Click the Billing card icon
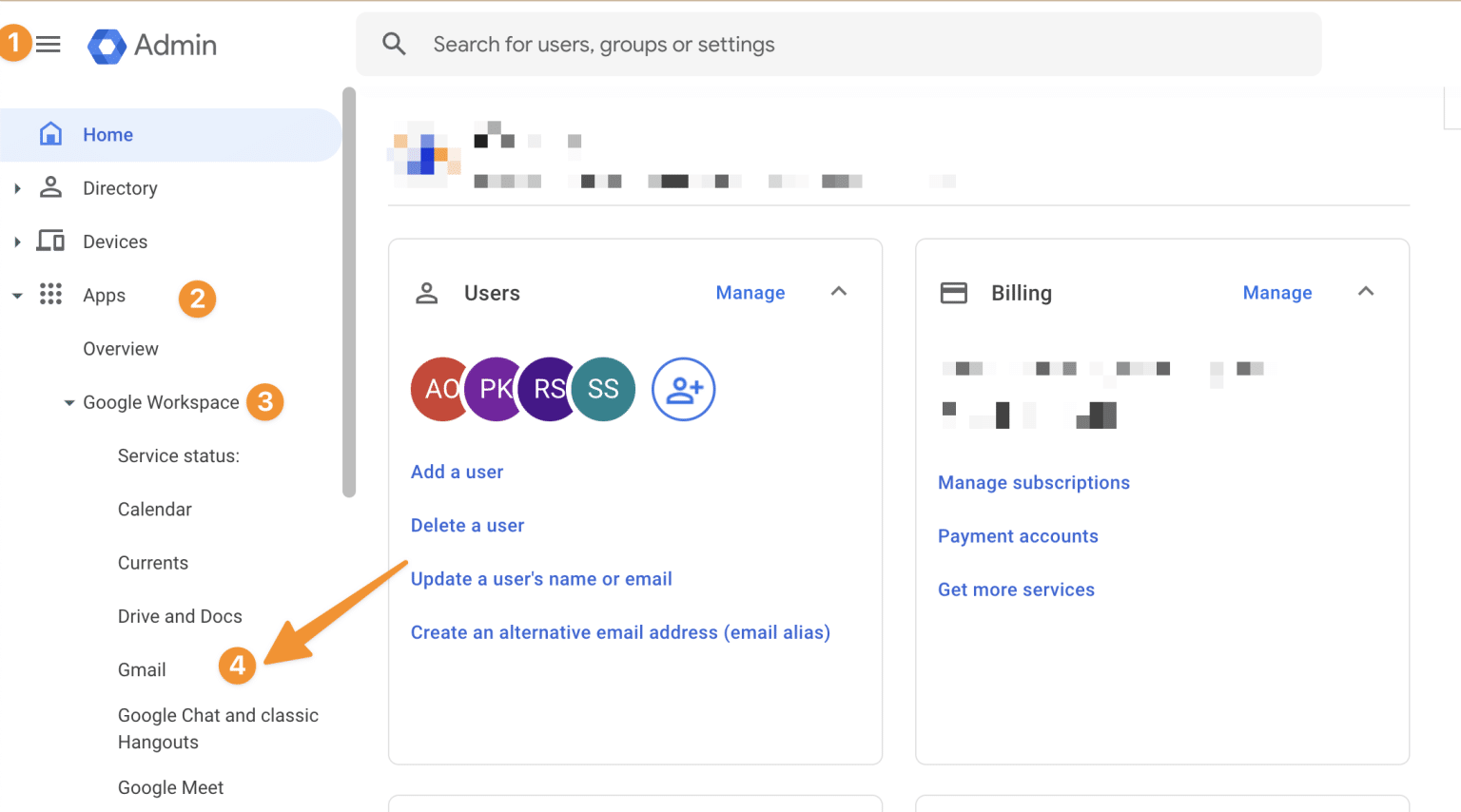Viewport: 1461px width, 812px height. (x=953, y=293)
